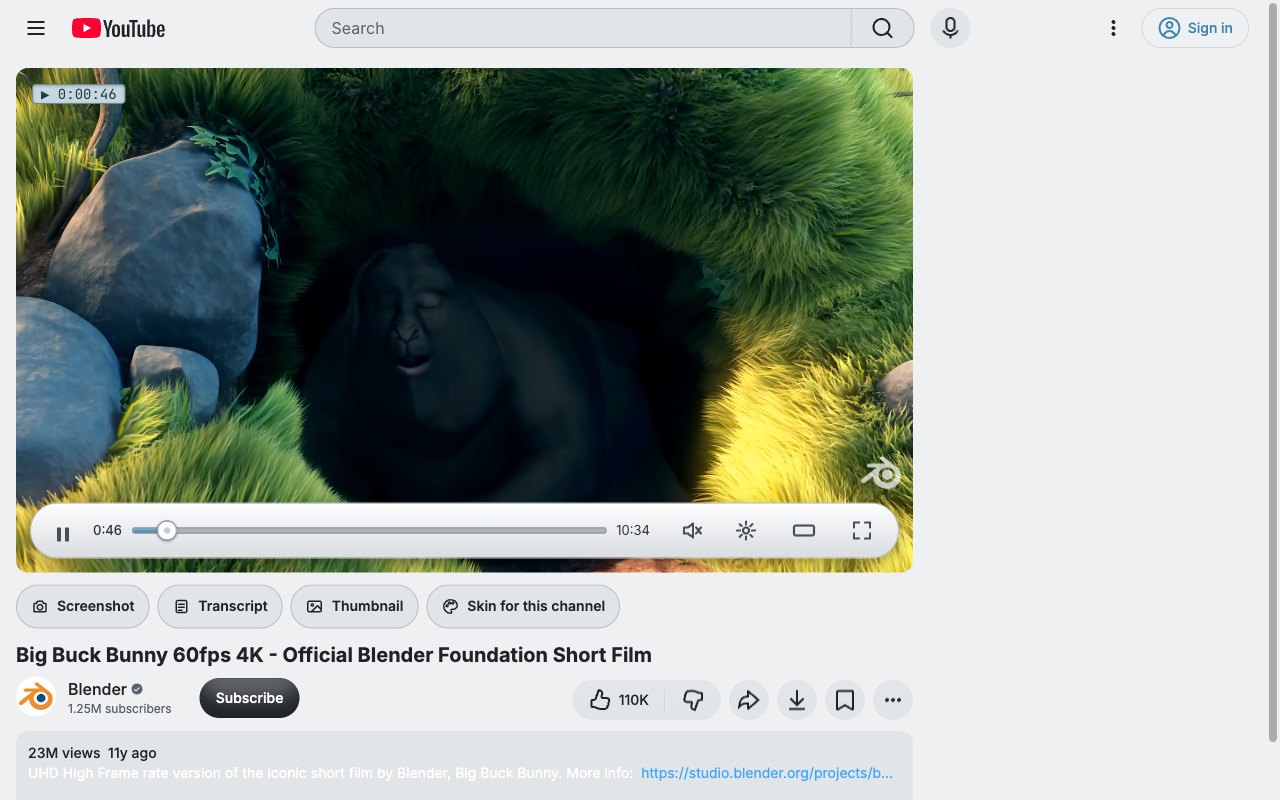The height and width of the screenshot is (800, 1280).
Task: Click the 23M views text
Action: [64, 753]
